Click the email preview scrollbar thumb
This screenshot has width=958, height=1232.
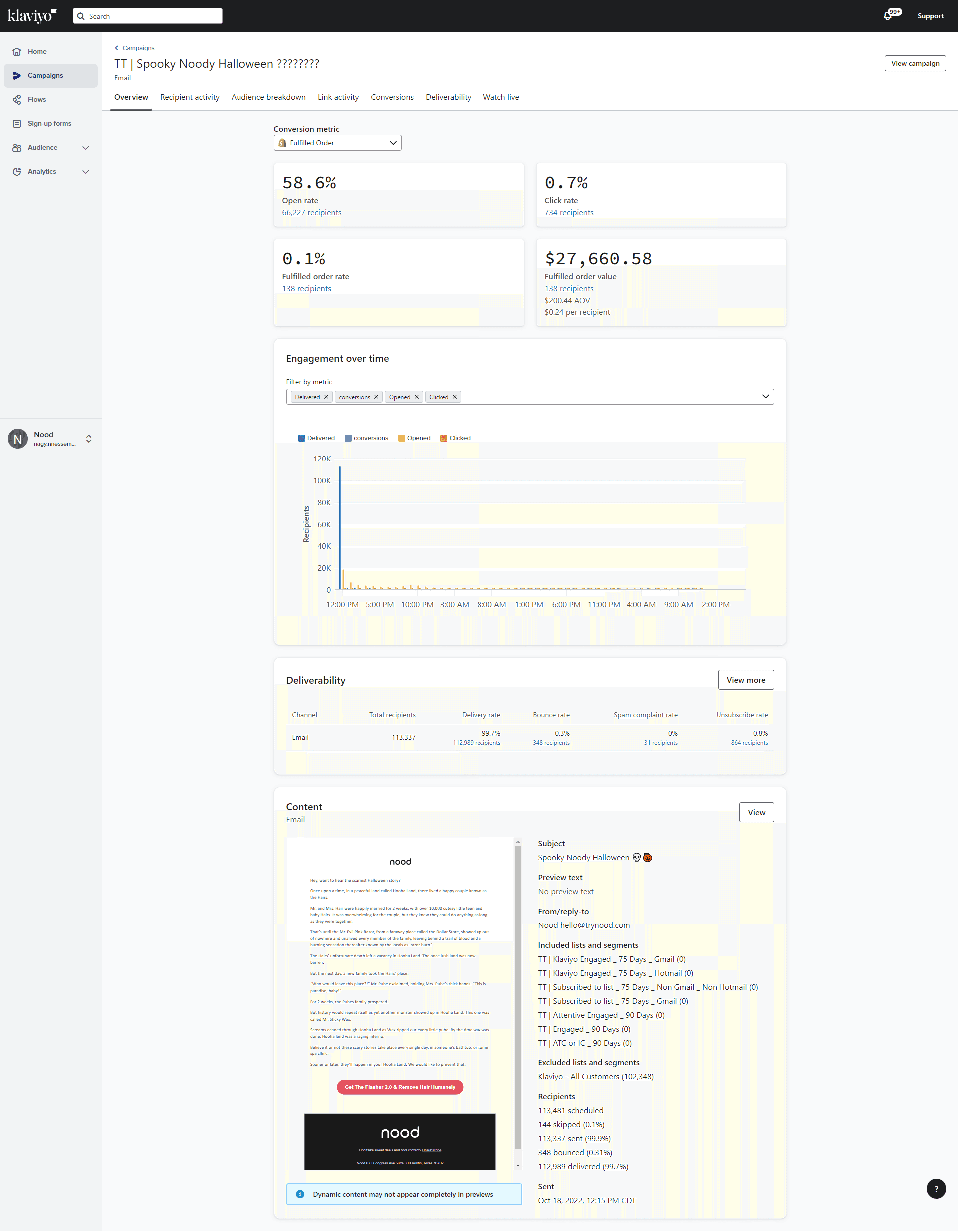click(518, 998)
